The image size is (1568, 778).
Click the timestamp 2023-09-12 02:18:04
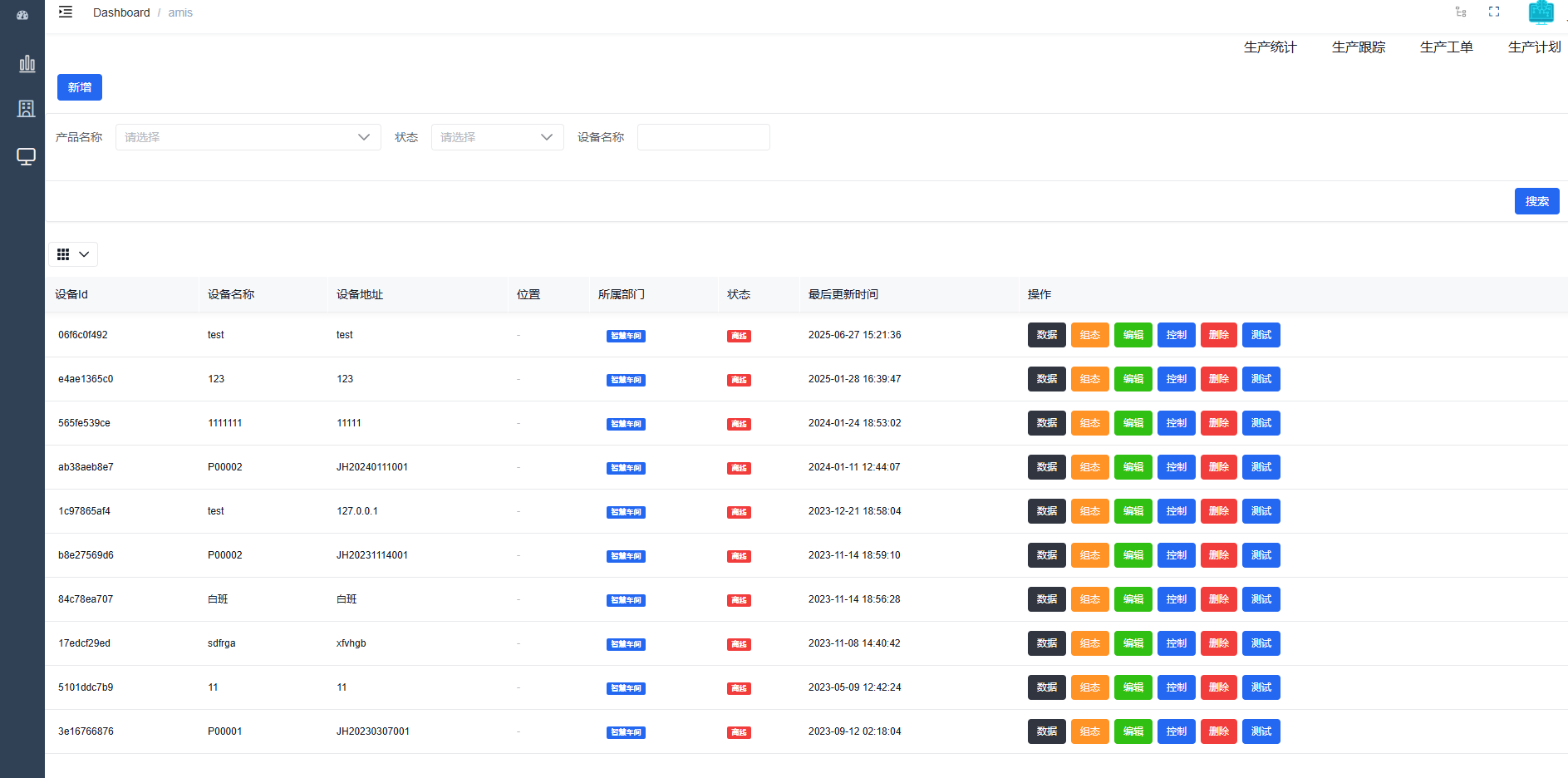tap(854, 731)
